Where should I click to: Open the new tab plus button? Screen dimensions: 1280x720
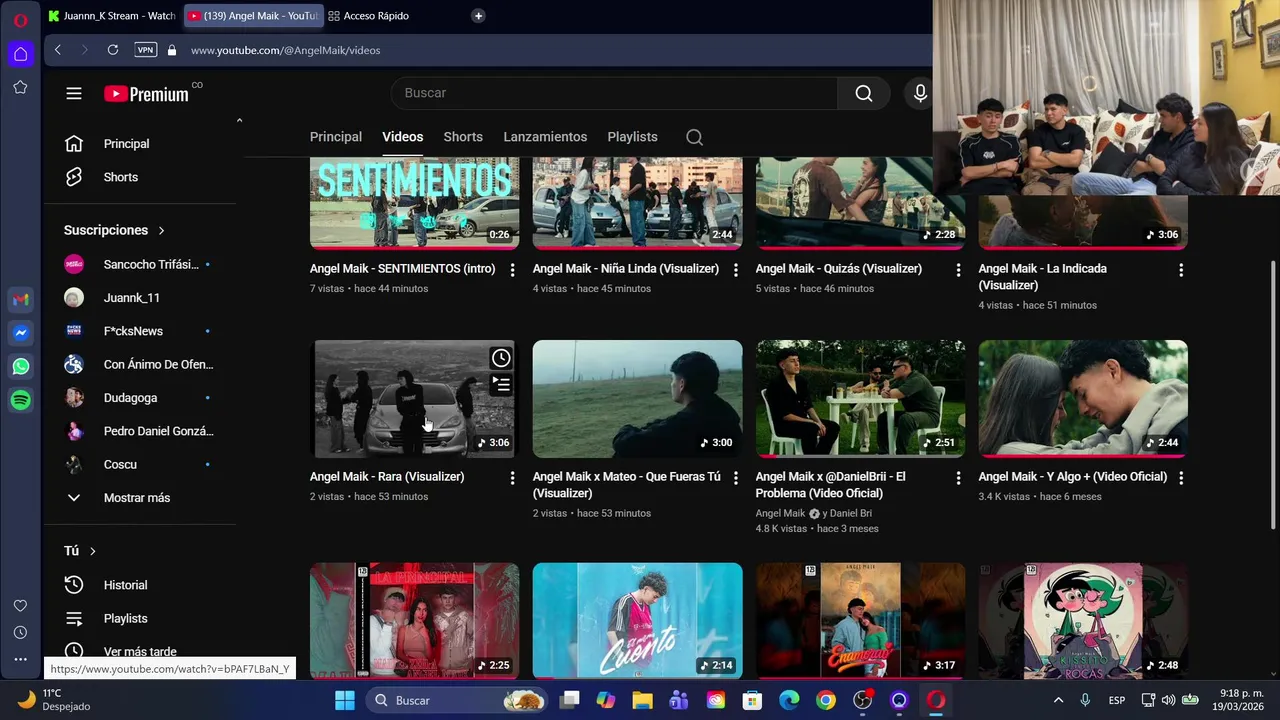pyautogui.click(x=478, y=16)
